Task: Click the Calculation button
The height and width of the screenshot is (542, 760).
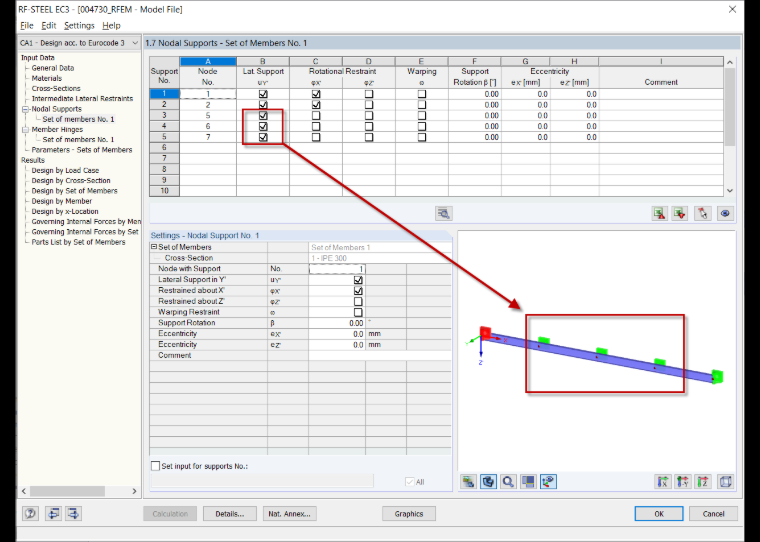Action: 170,514
